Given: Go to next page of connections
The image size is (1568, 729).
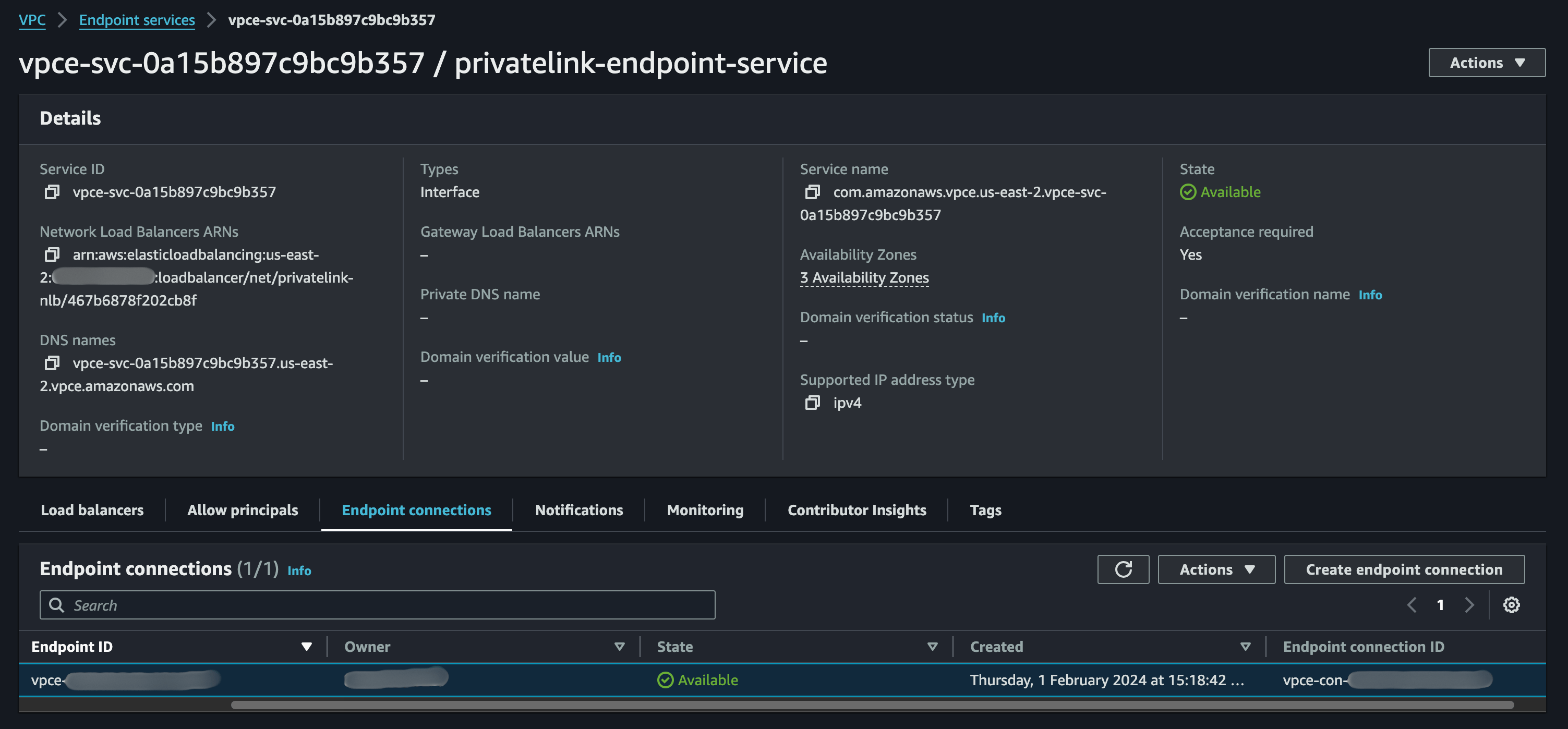Looking at the screenshot, I should click(1469, 605).
